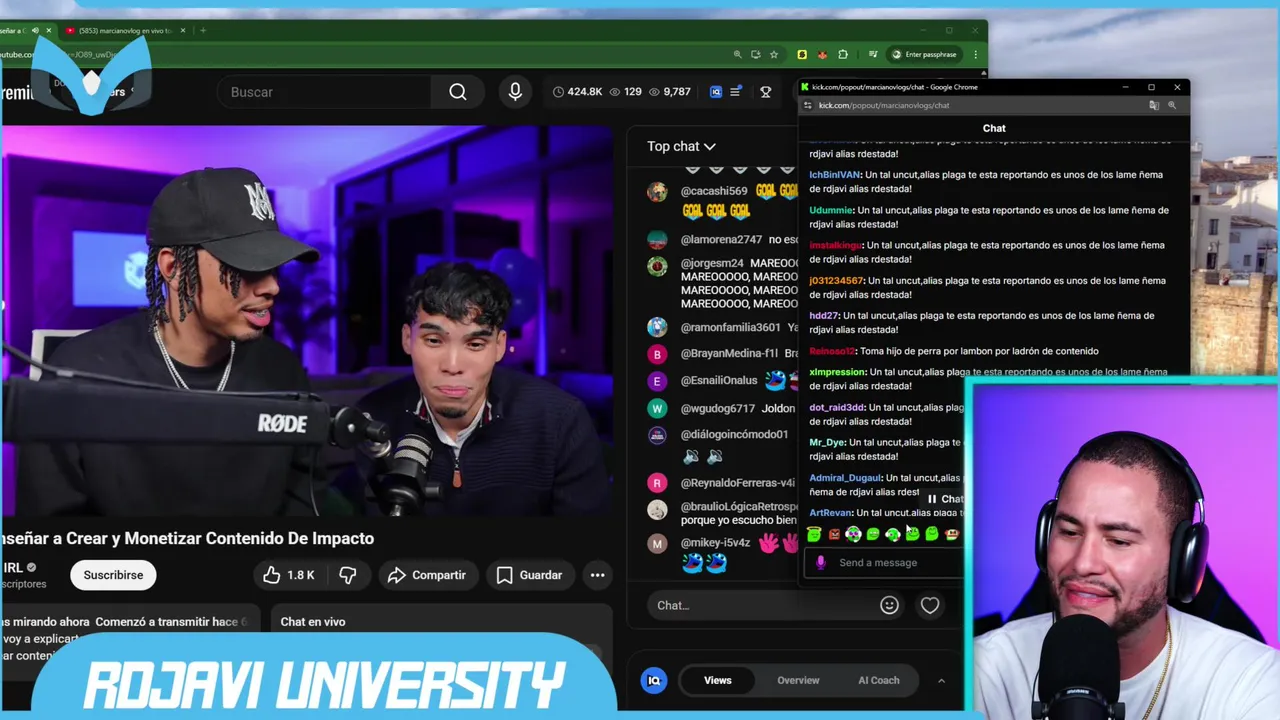Bookmark page with the star icon

(x=773, y=55)
